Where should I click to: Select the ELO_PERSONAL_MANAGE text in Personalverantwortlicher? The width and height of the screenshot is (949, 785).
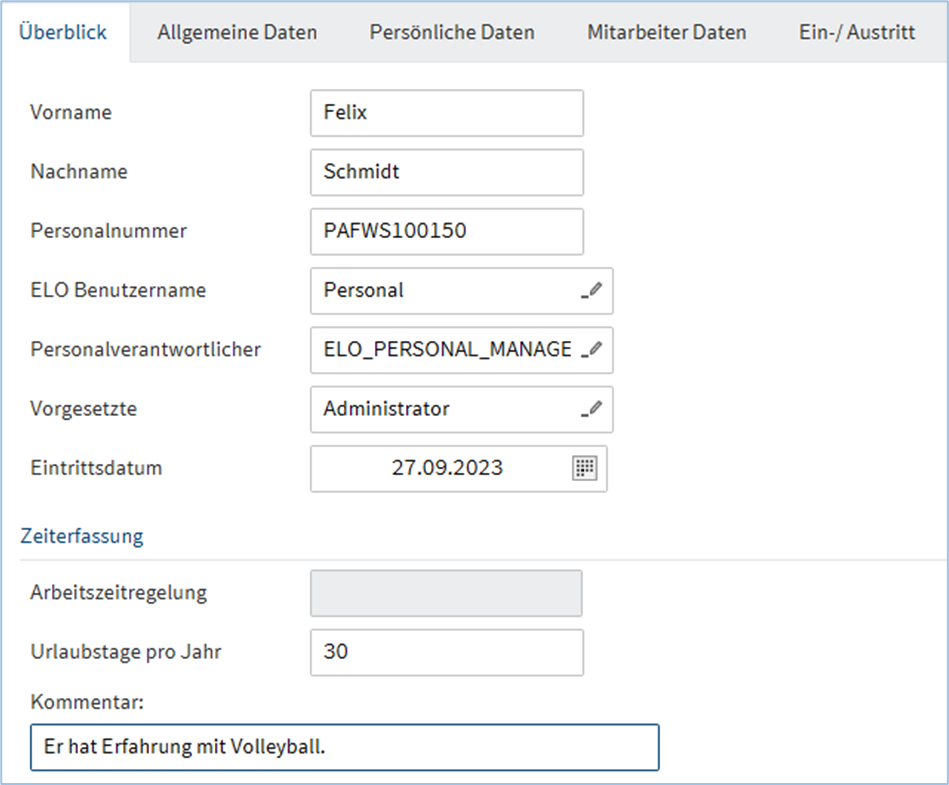tap(447, 350)
